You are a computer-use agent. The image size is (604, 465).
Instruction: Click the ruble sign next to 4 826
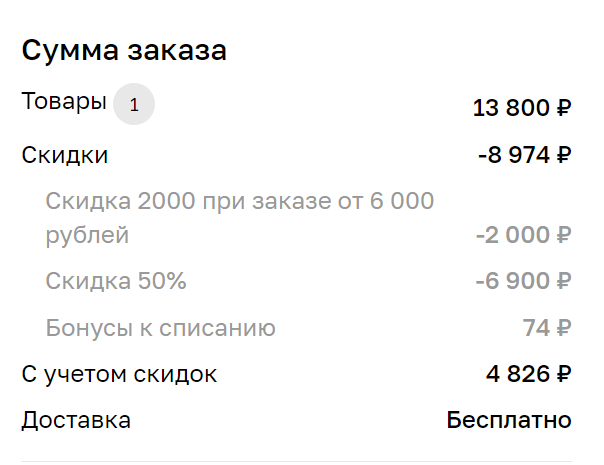pos(564,374)
